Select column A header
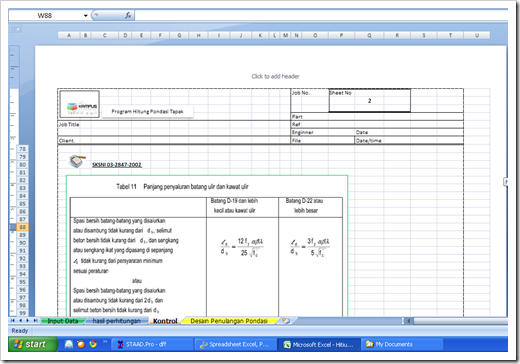Screen dimensions: 520x364 coord(69,35)
